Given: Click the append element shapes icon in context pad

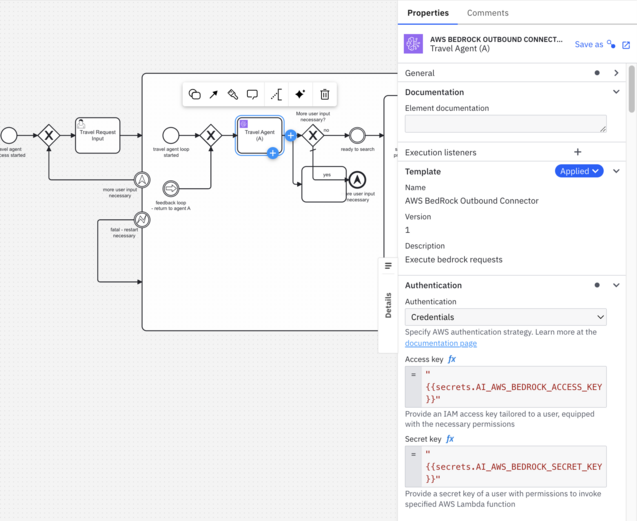Looking at the screenshot, I should coord(195,94).
